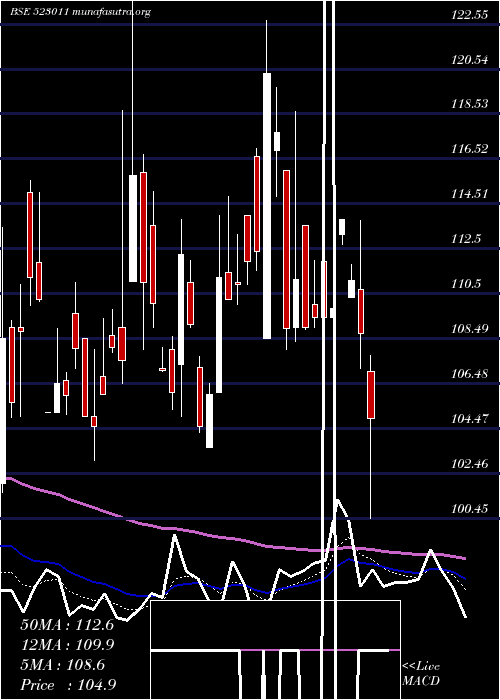Click the 112.5 price axis label

466,239
